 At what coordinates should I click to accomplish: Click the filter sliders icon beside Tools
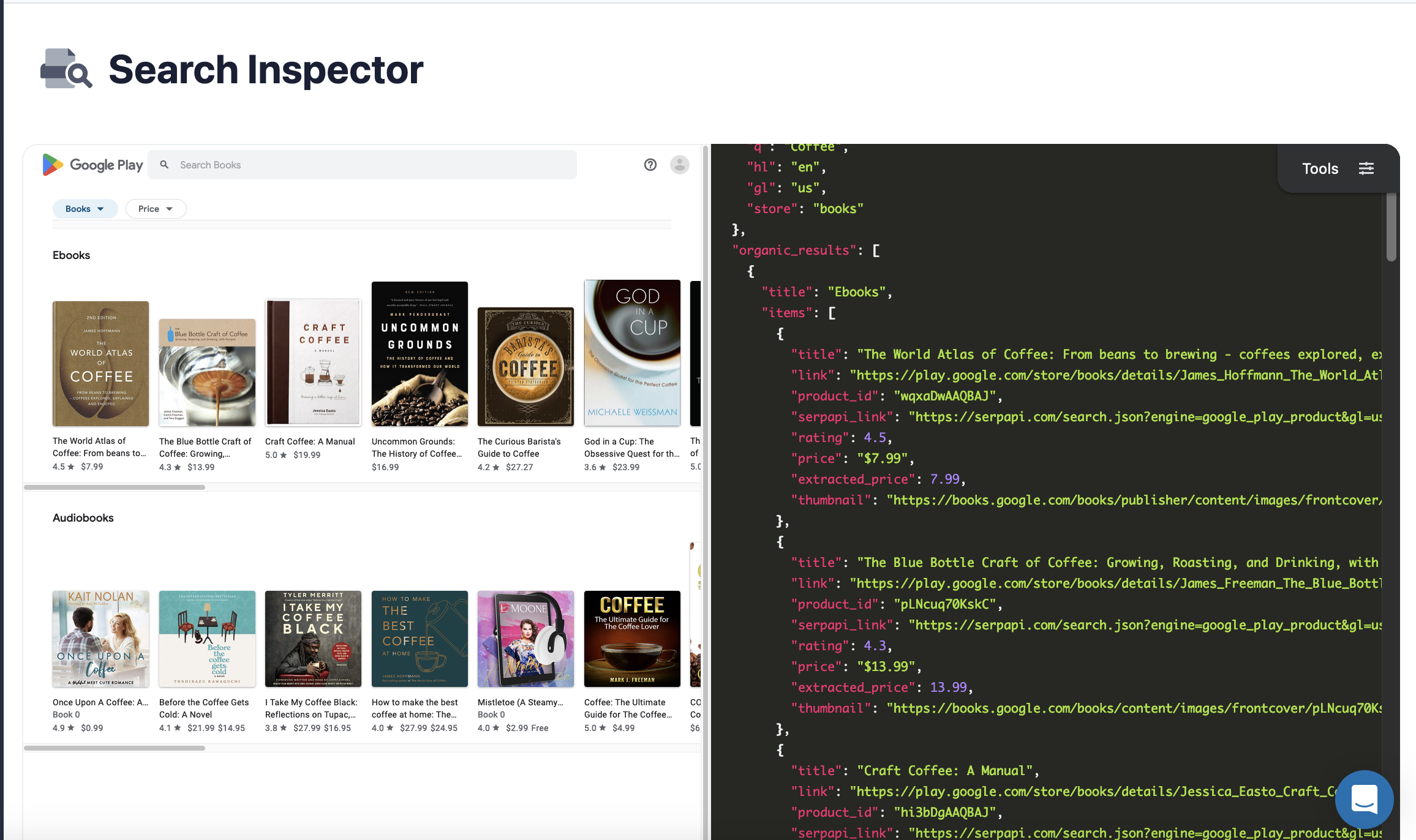[1366, 168]
